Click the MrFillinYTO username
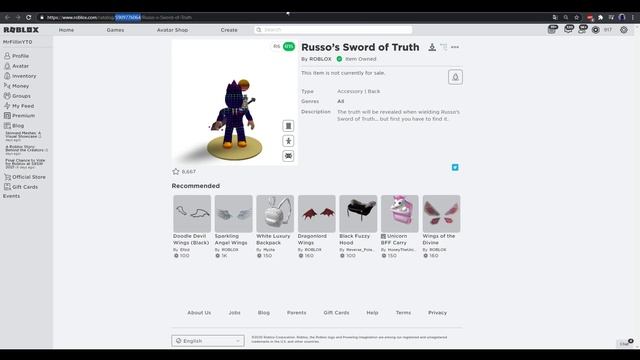The image size is (640, 360). click(18, 42)
